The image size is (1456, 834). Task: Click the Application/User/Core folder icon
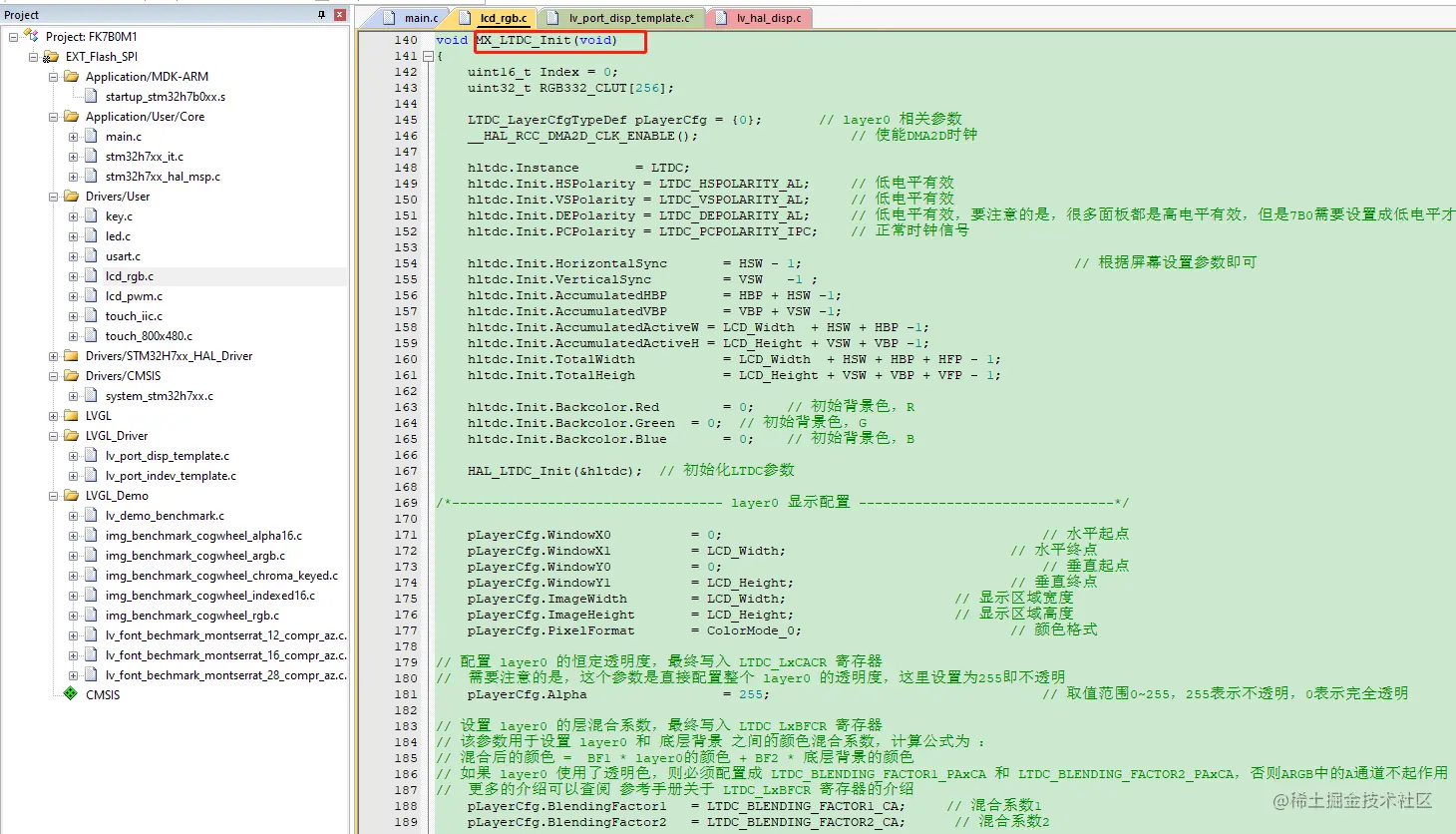(x=71, y=117)
